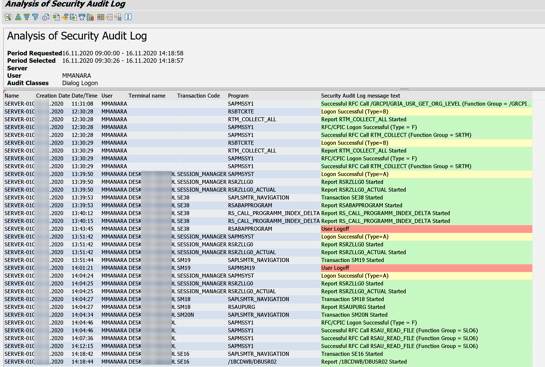Open the Set Filter funnel icon
545x367 pixels.
click(x=35, y=17)
